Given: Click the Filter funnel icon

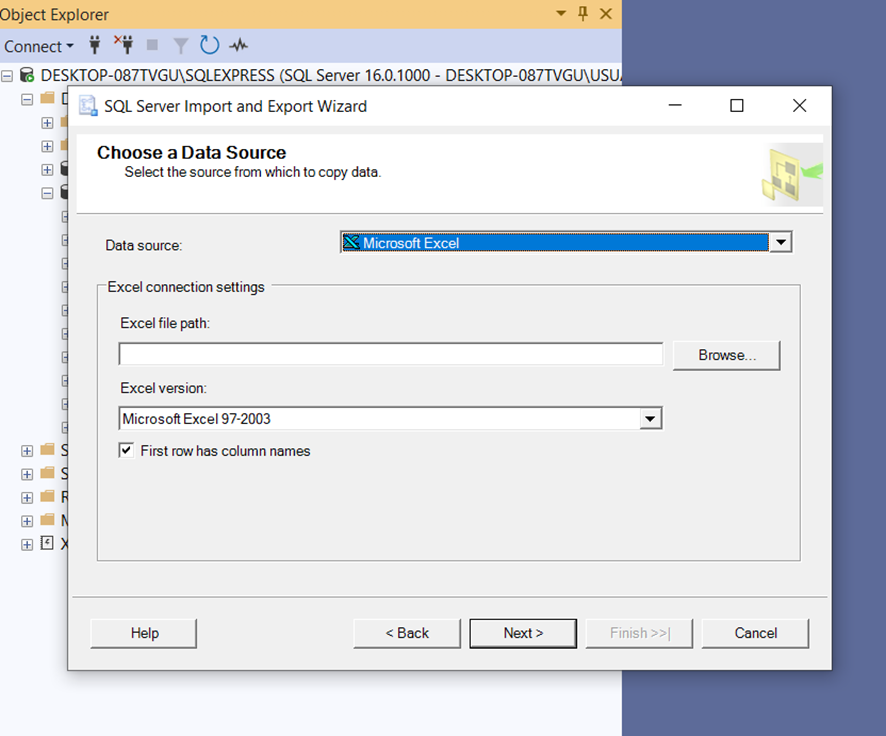Looking at the screenshot, I should [180, 45].
